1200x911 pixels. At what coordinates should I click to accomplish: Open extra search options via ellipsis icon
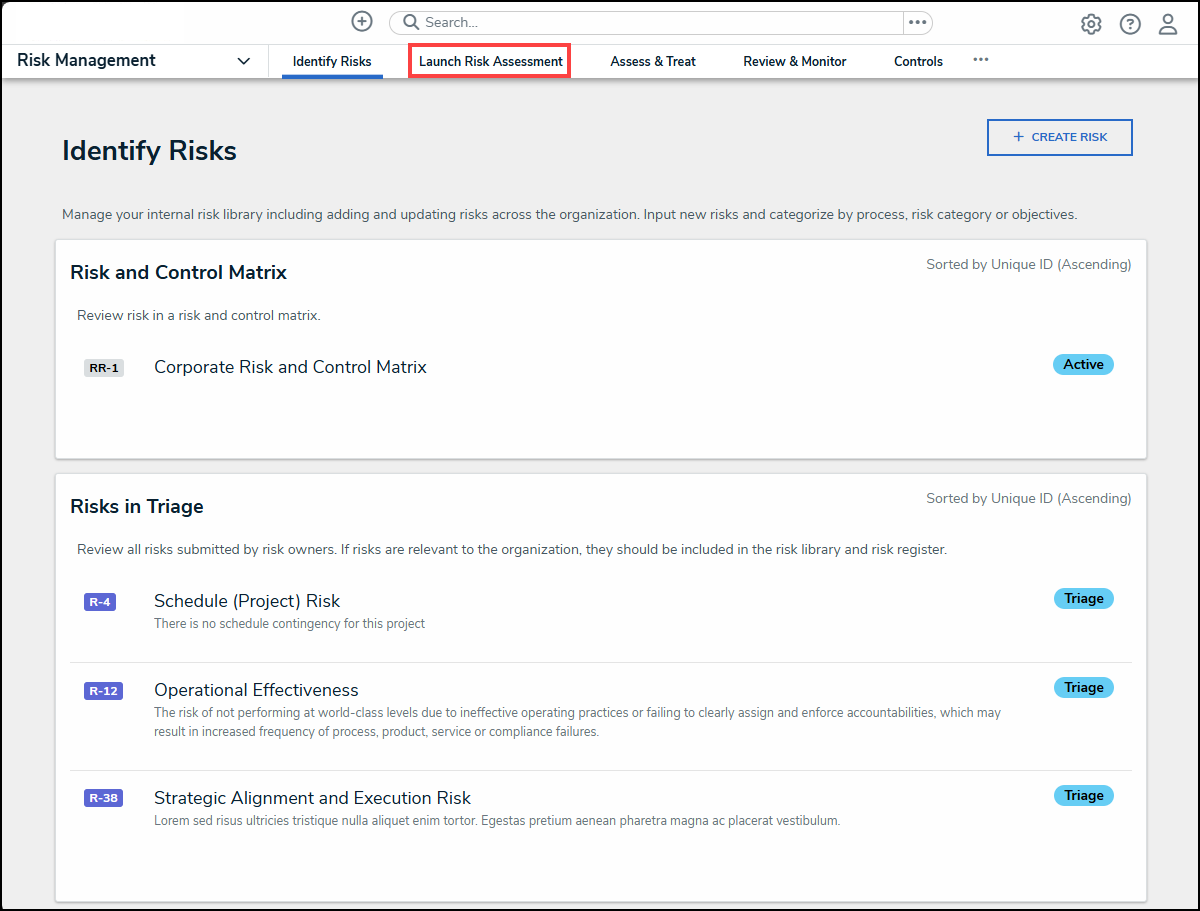917,21
